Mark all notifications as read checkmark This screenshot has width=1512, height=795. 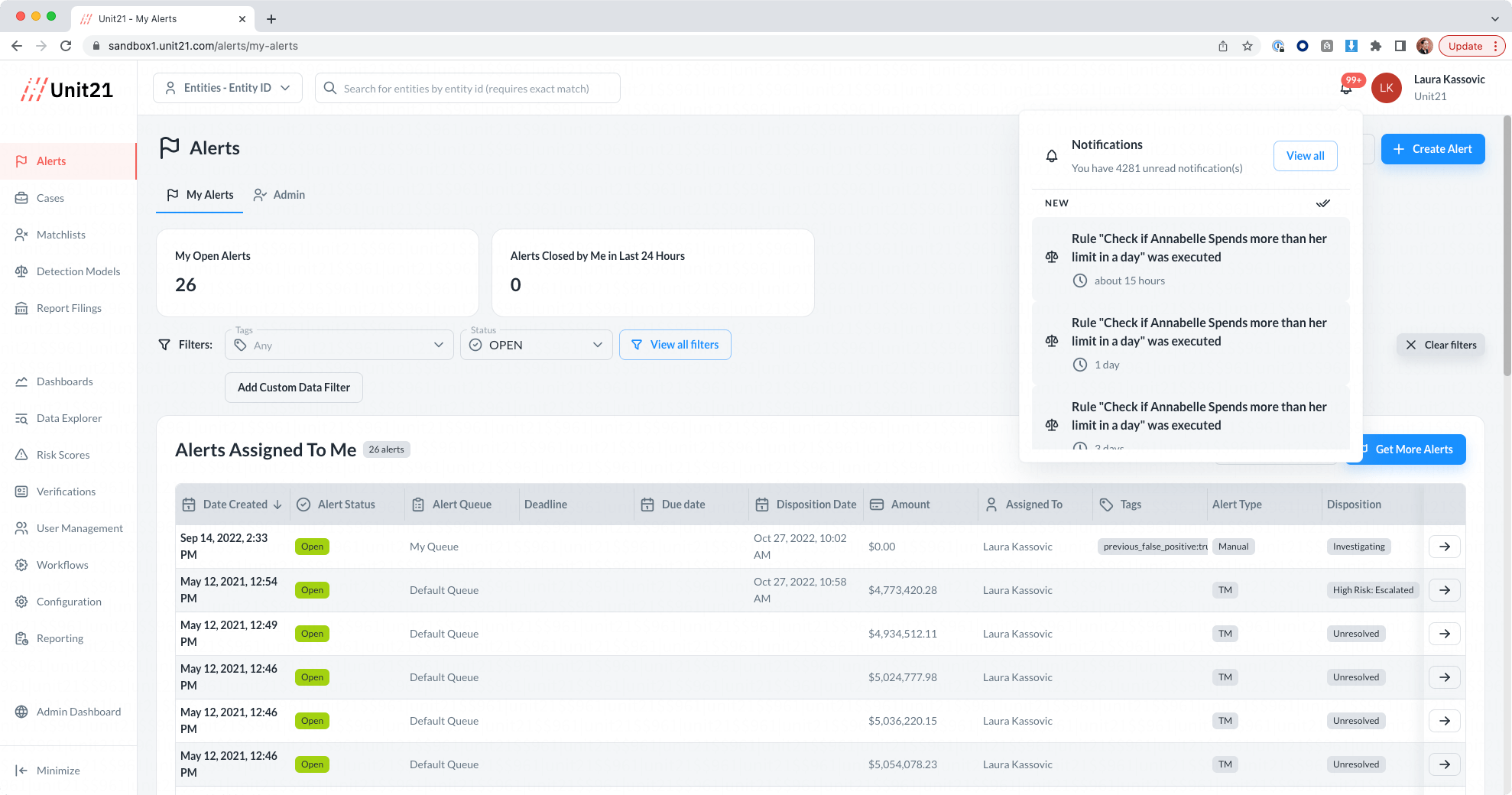point(1323,203)
